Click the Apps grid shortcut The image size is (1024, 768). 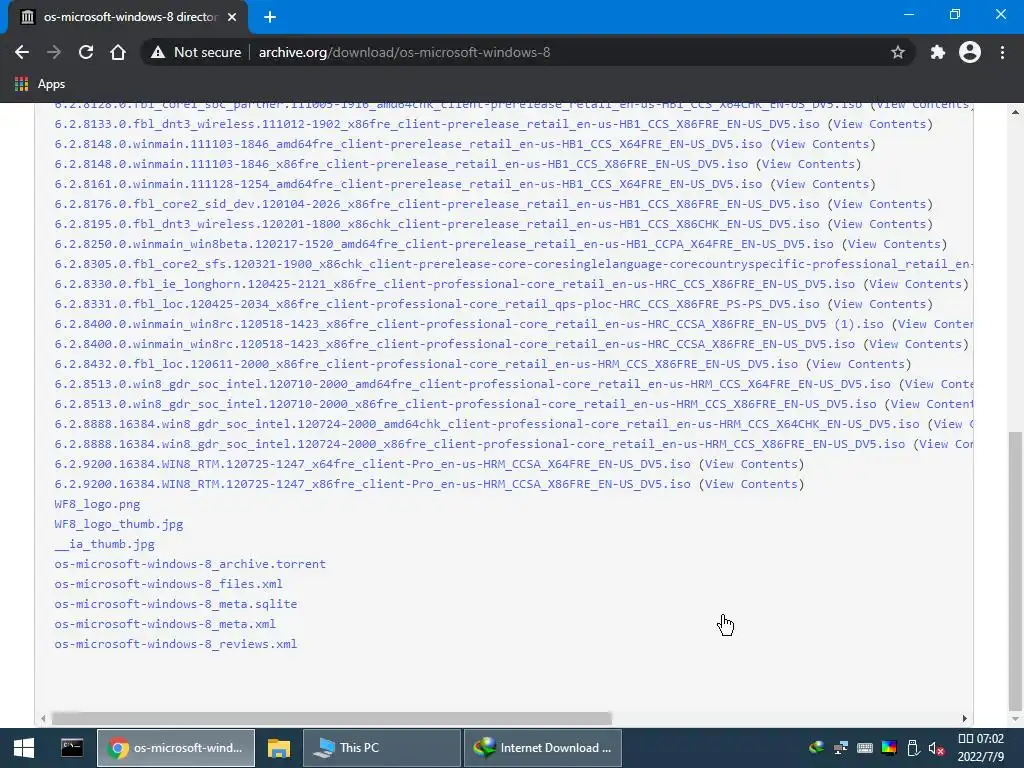point(40,84)
